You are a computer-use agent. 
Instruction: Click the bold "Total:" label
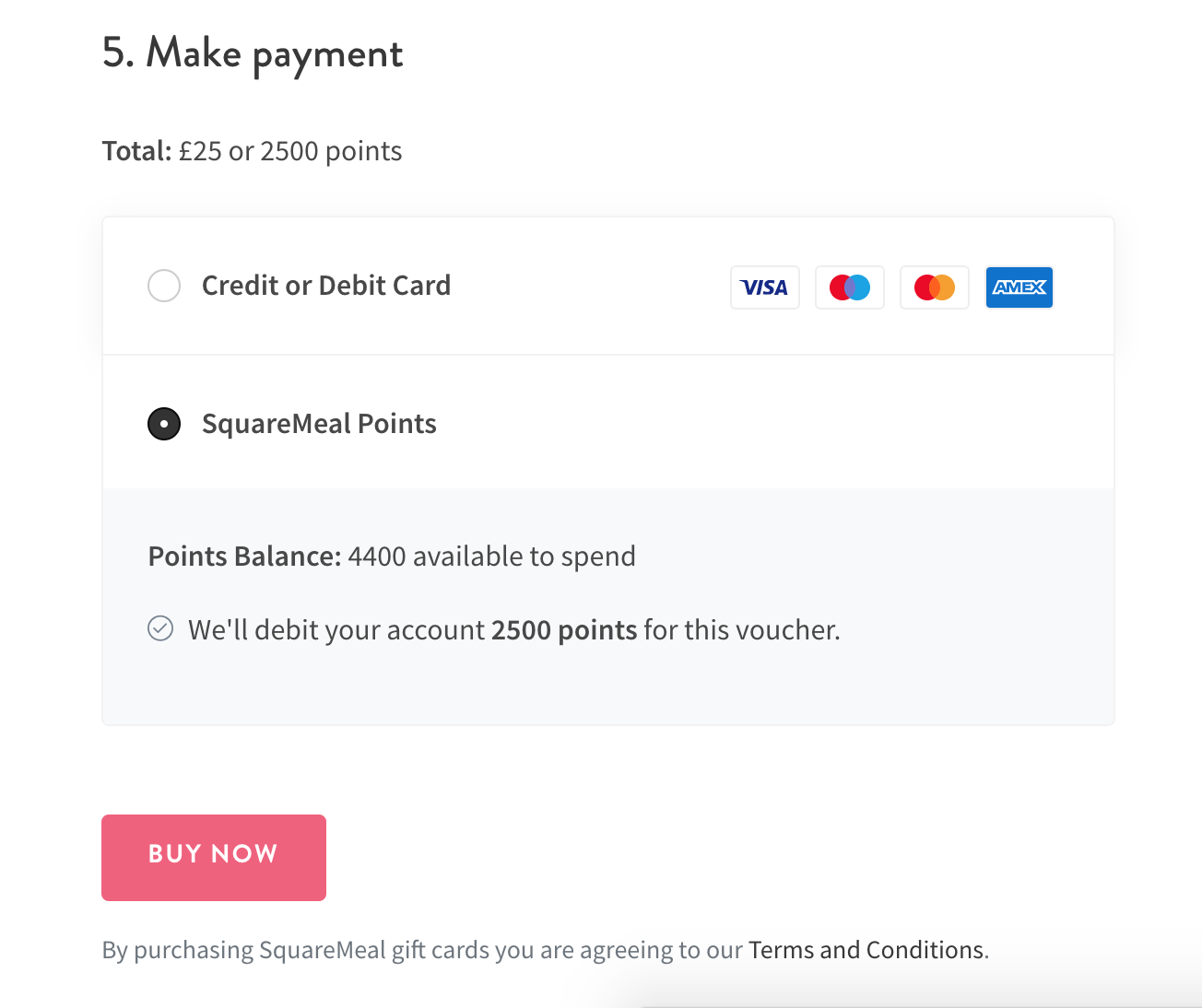click(x=136, y=151)
